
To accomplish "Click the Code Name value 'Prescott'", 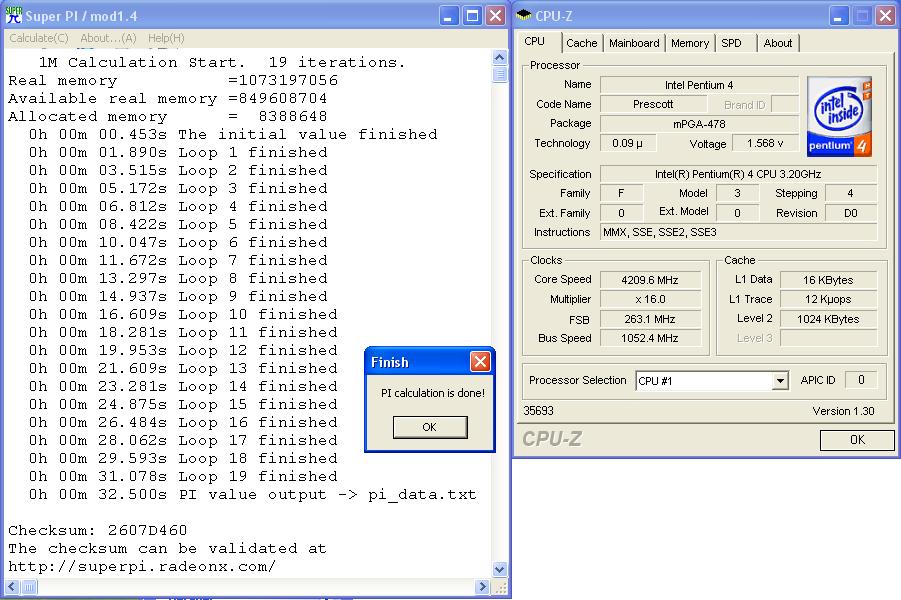I will pos(653,104).
